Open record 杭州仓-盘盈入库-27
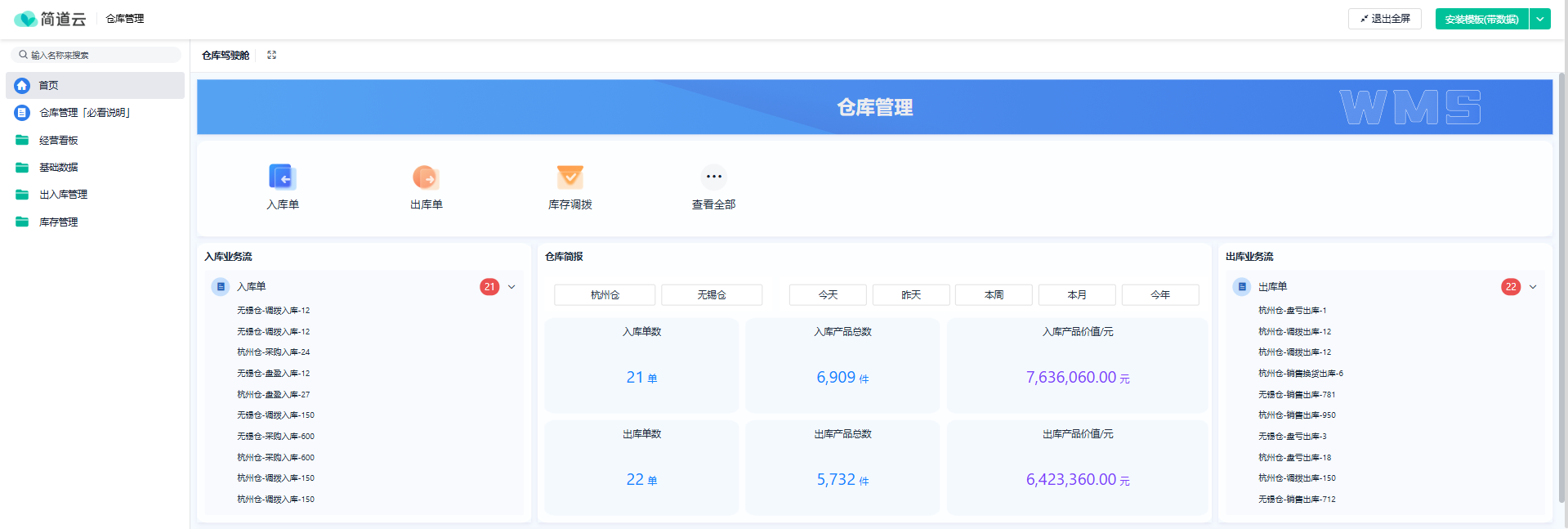1568x529 pixels. 273,395
